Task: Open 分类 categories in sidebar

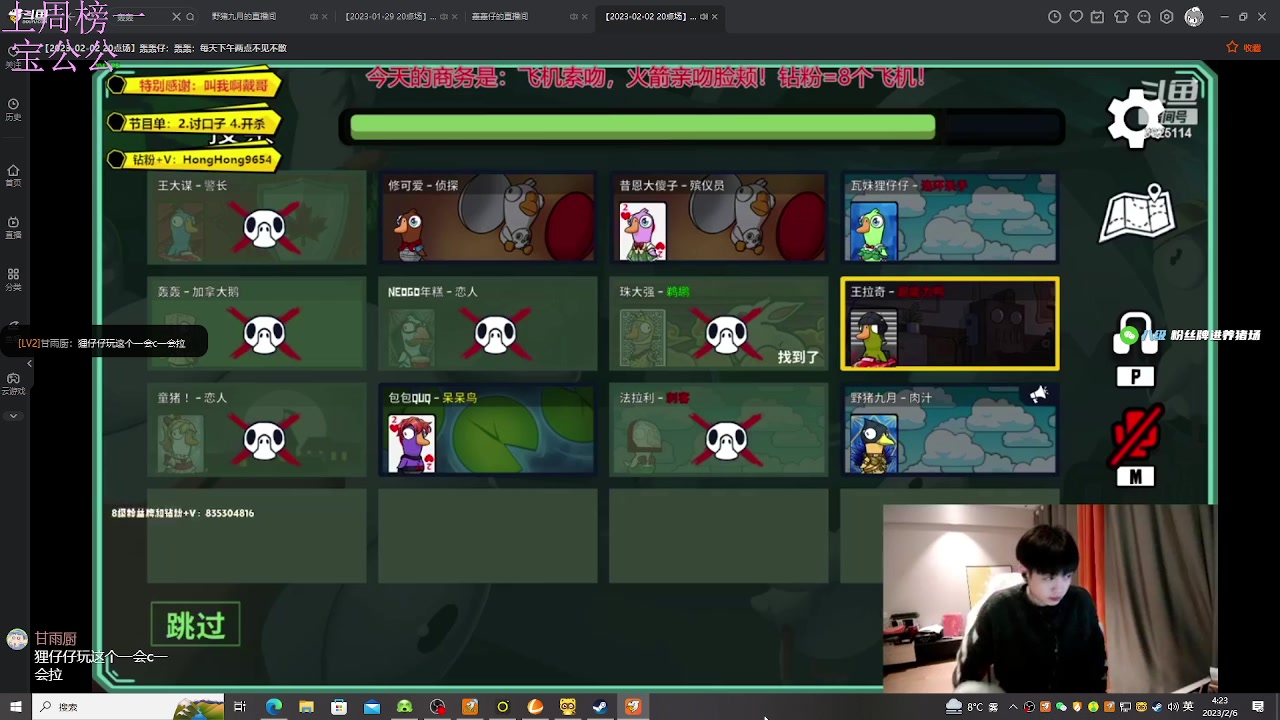Action: (x=13, y=280)
